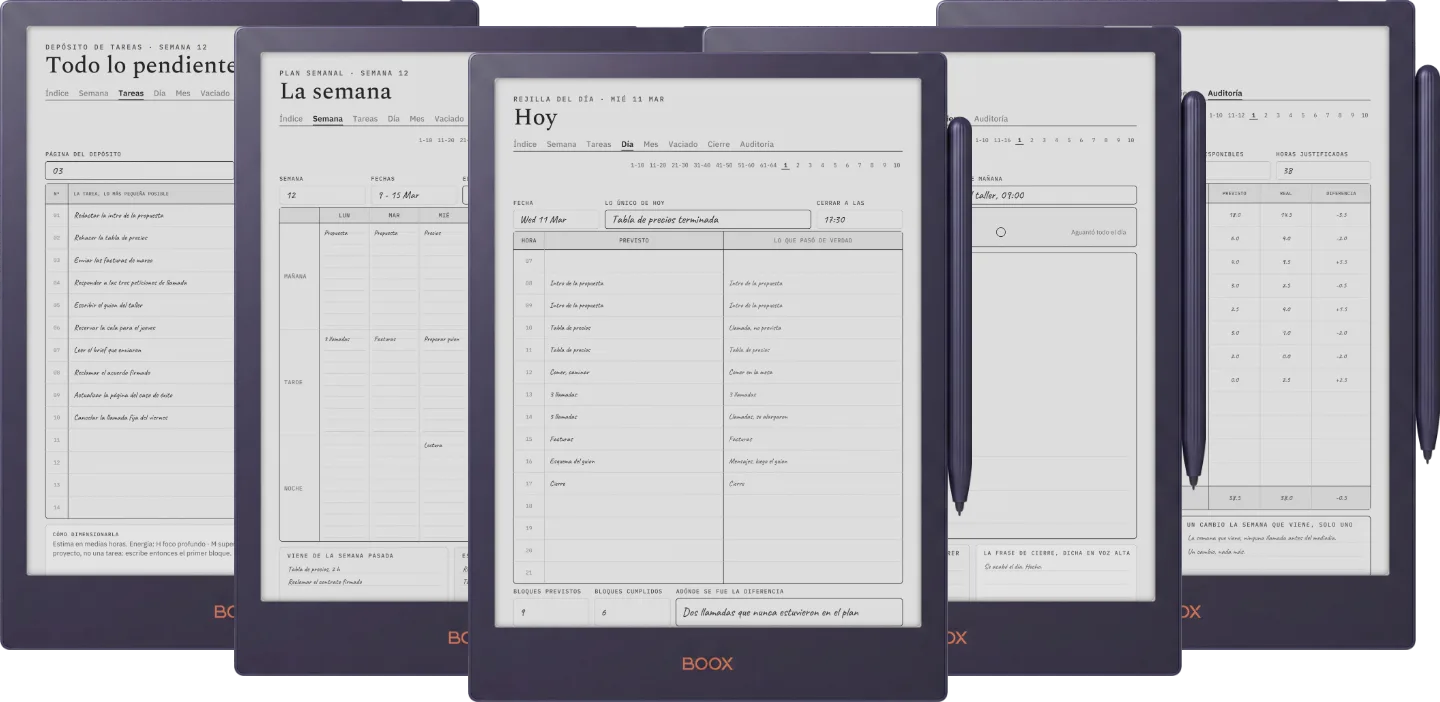Tap the Bloques cumplidos field showing 6
The height and width of the screenshot is (702, 1440).
pyautogui.click(x=632, y=612)
